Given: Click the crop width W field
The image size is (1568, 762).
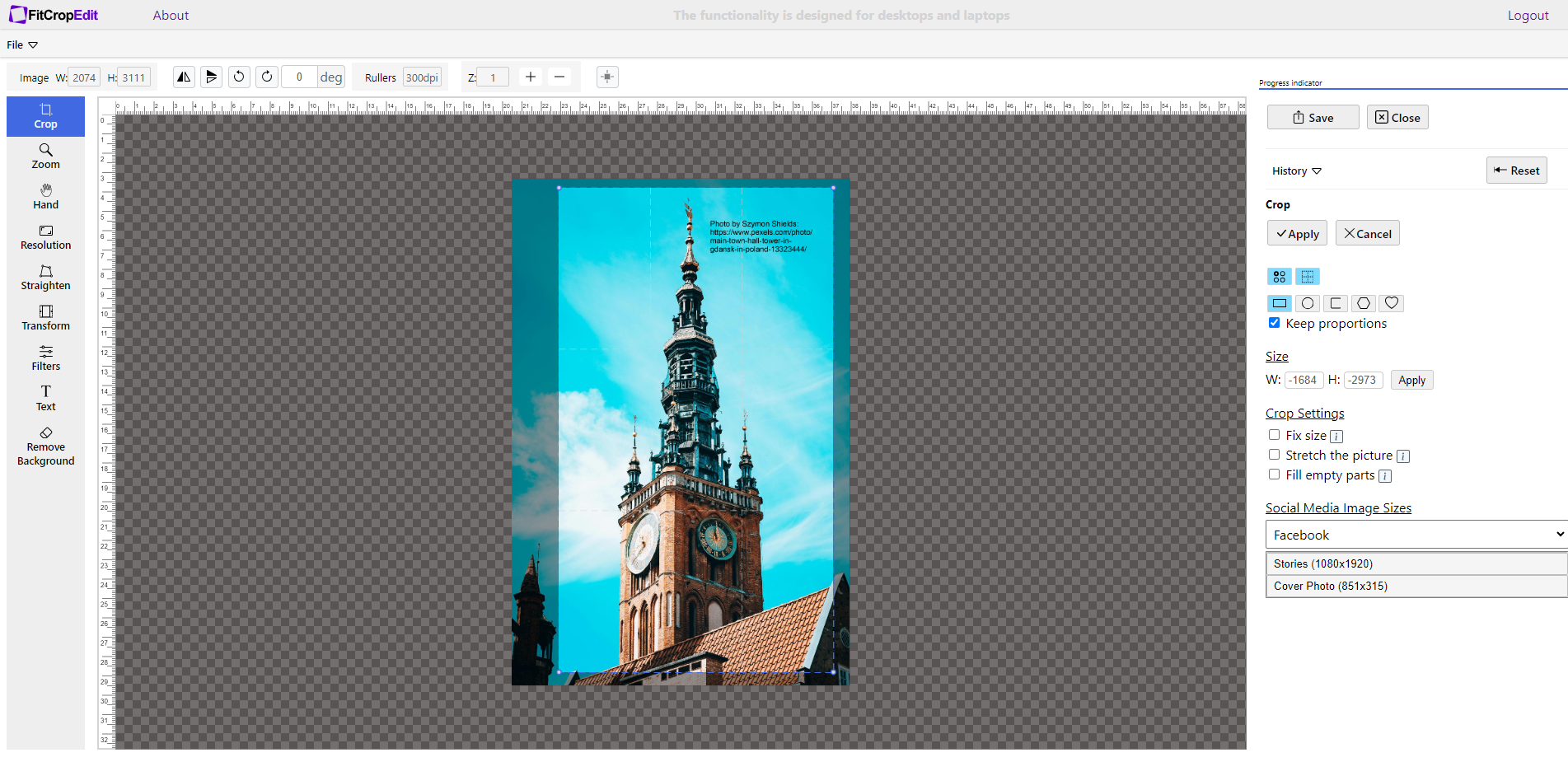Looking at the screenshot, I should point(1304,380).
